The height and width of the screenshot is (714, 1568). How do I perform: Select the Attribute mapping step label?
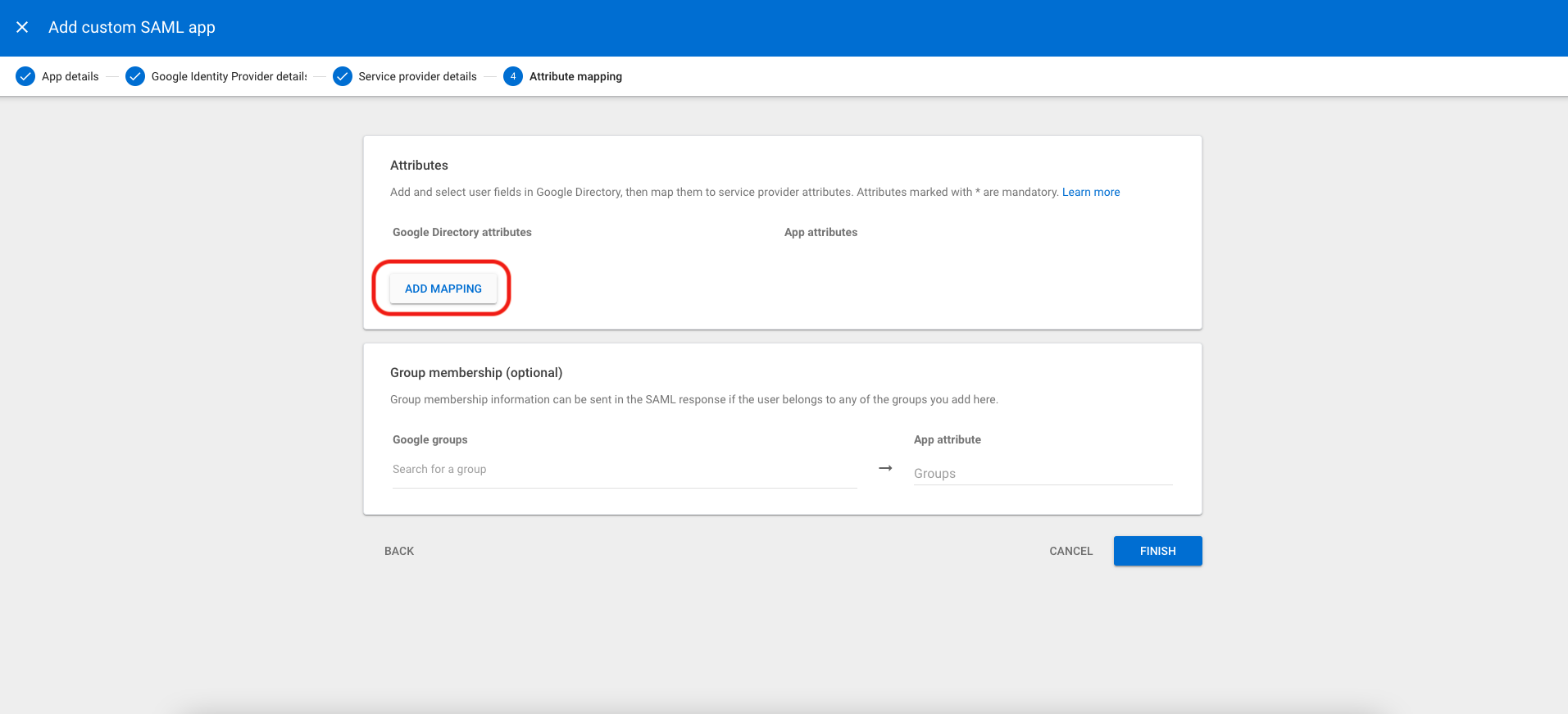tap(575, 76)
